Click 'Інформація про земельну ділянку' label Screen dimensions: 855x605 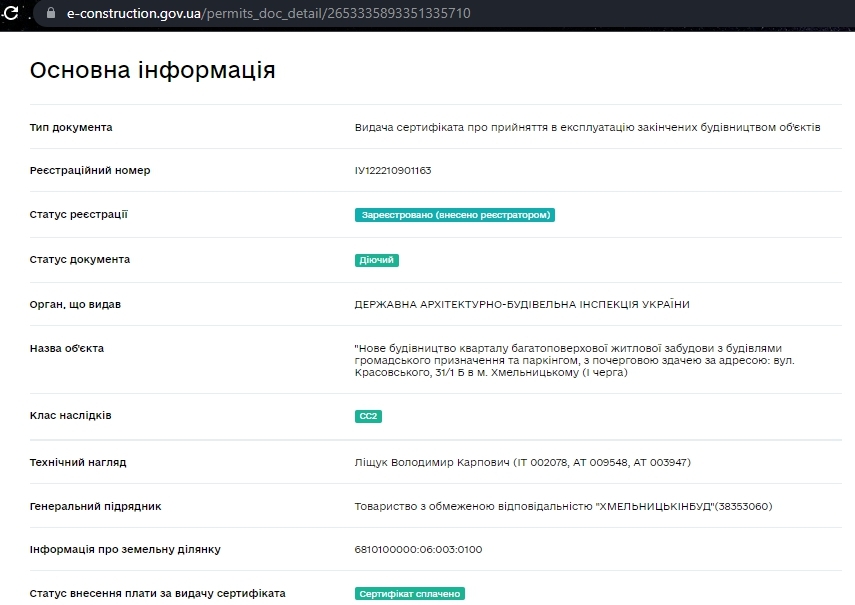coord(125,549)
